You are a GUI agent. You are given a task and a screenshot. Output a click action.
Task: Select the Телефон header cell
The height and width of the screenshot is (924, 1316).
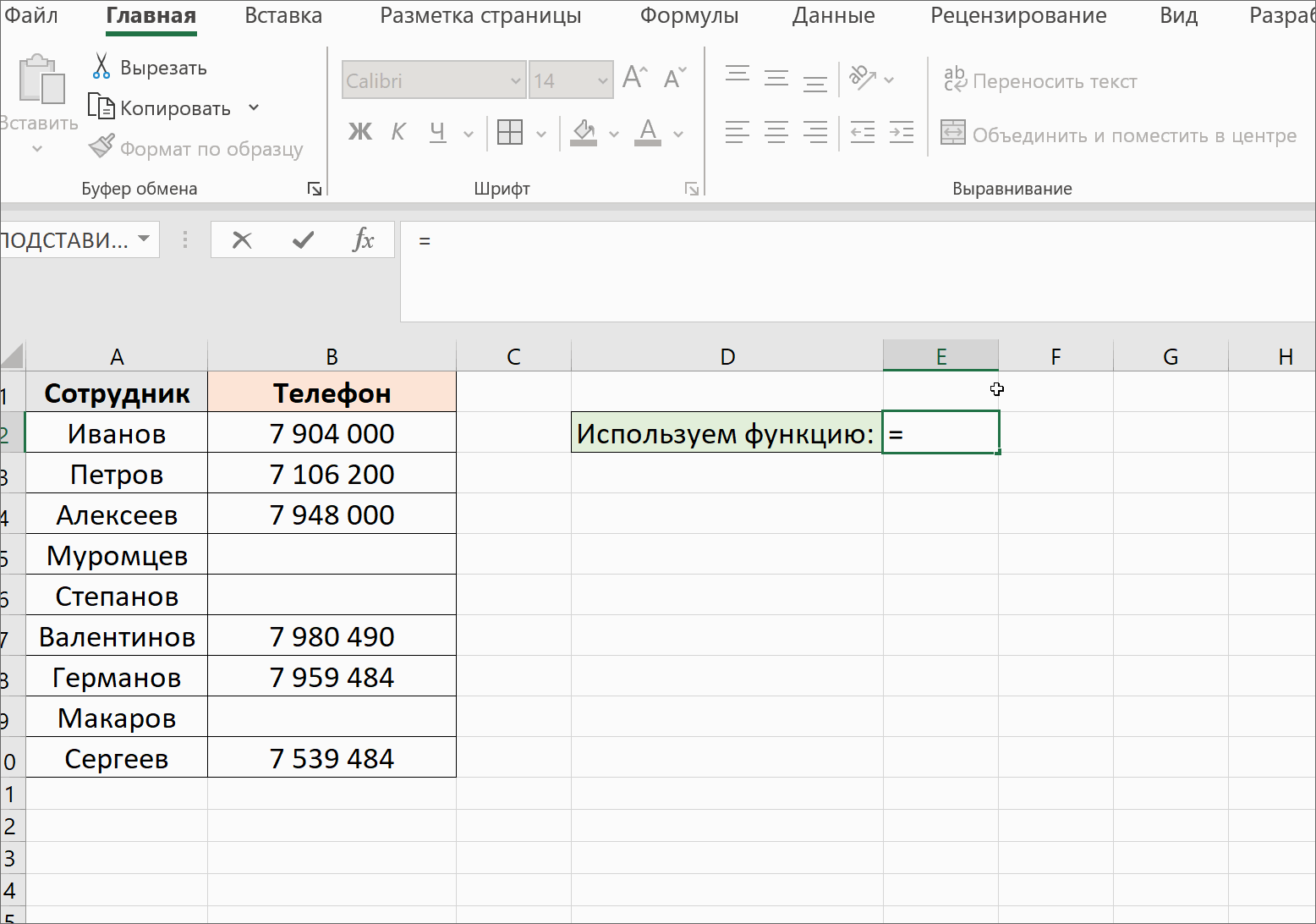pos(332,393)
